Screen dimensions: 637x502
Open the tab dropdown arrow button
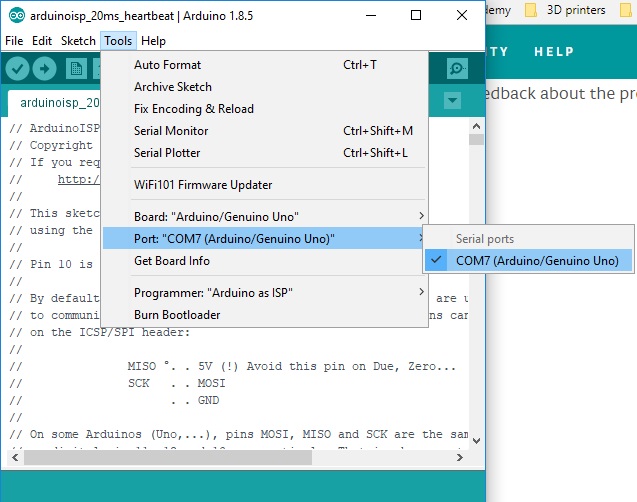pos(453,100)
